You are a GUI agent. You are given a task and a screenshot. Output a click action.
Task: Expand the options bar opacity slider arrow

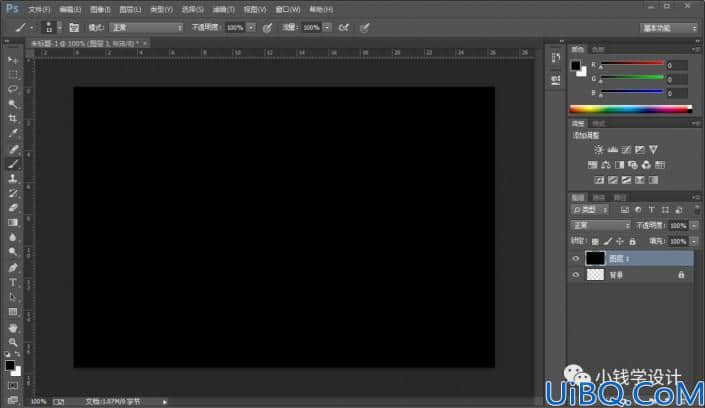[x=251, y=28]
